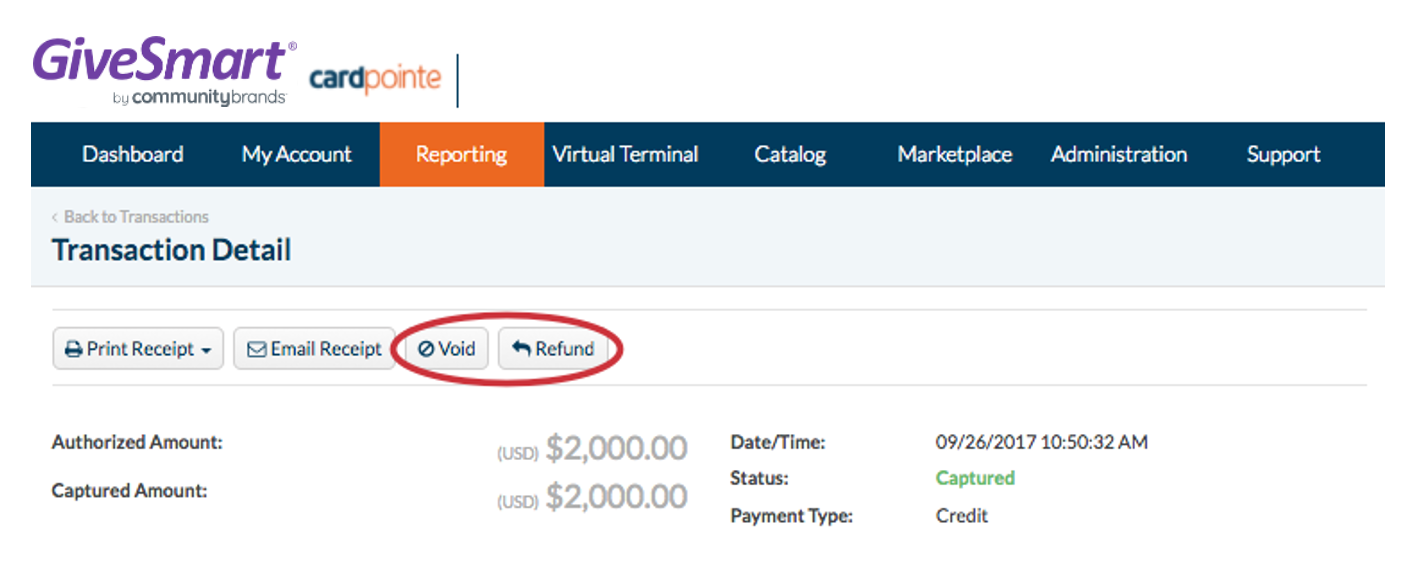Click the refund reply-arrow icon
This screenshot has height=576, width=1426.
[521, 349]
